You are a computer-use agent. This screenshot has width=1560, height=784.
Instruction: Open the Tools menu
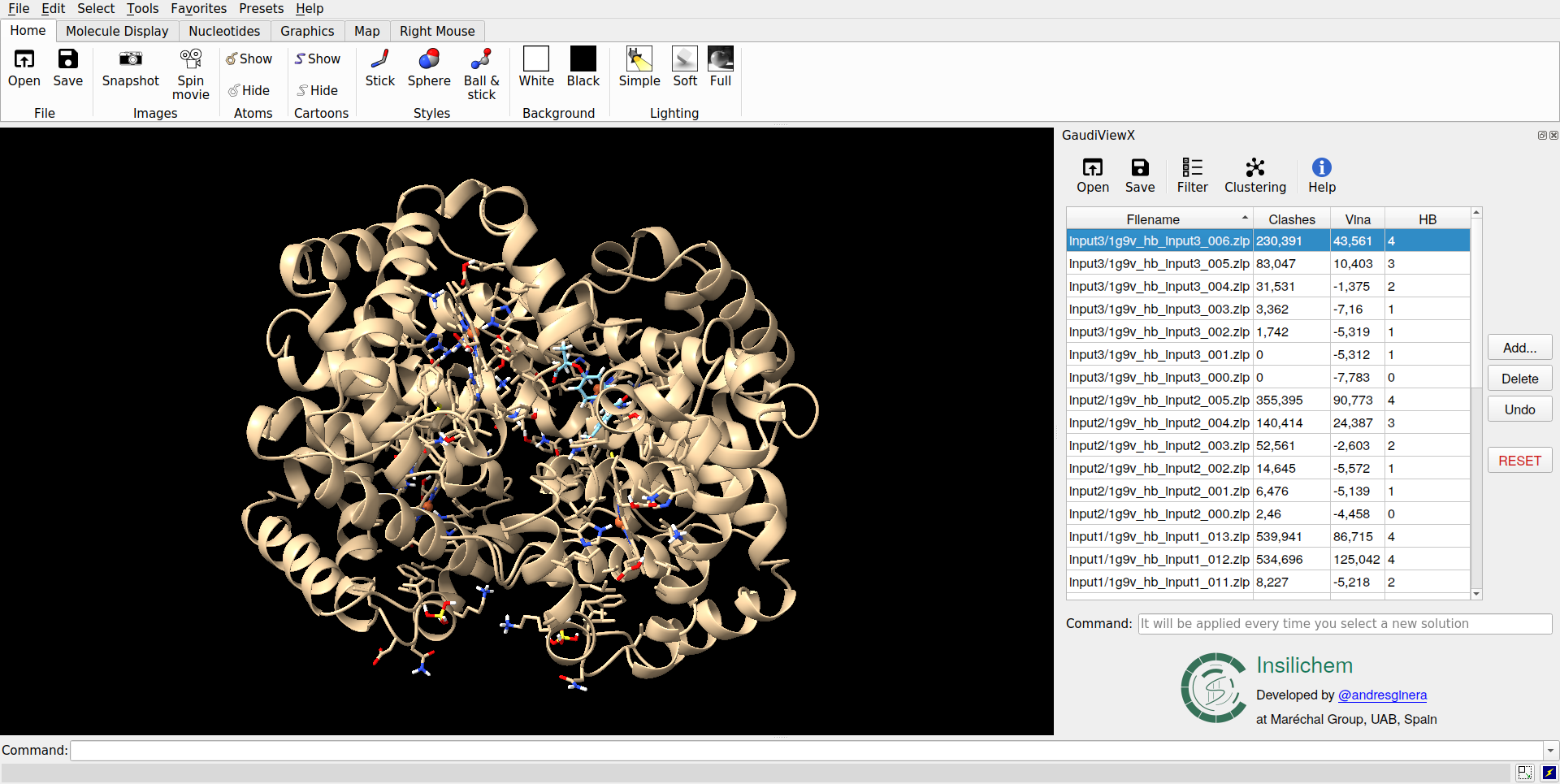pyautogui.click(x=142, y=8)
